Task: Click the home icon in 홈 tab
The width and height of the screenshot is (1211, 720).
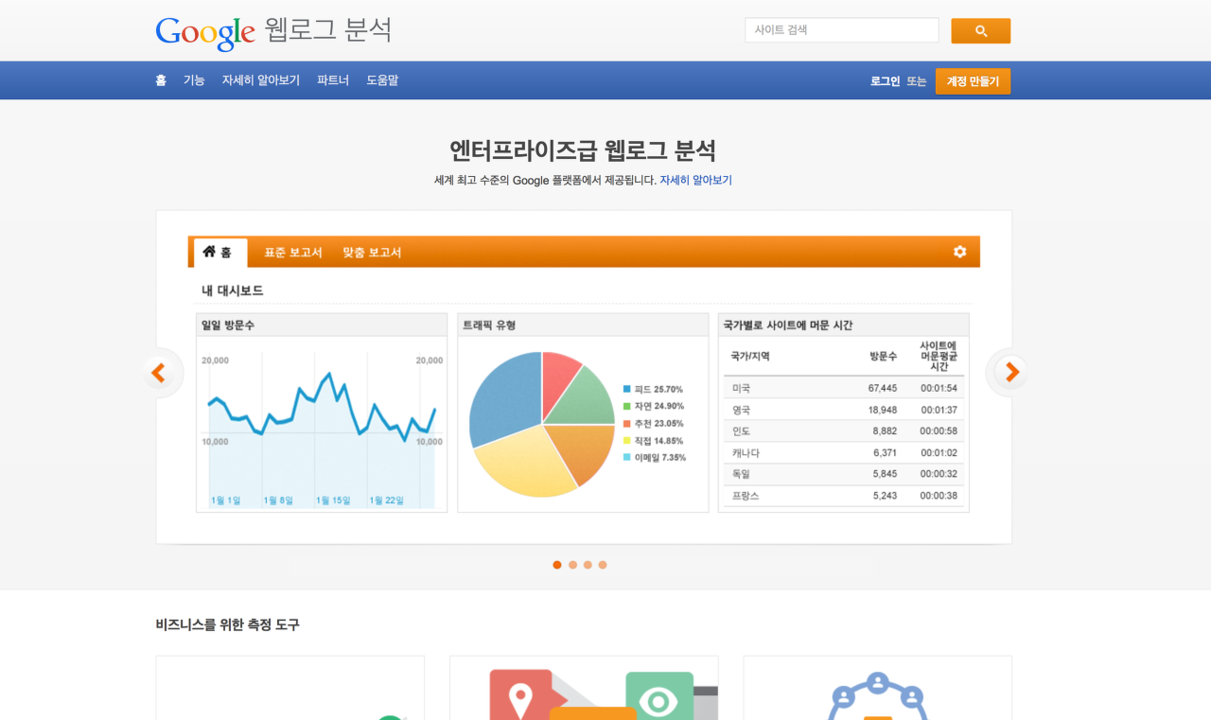Action: coord(209,252)
